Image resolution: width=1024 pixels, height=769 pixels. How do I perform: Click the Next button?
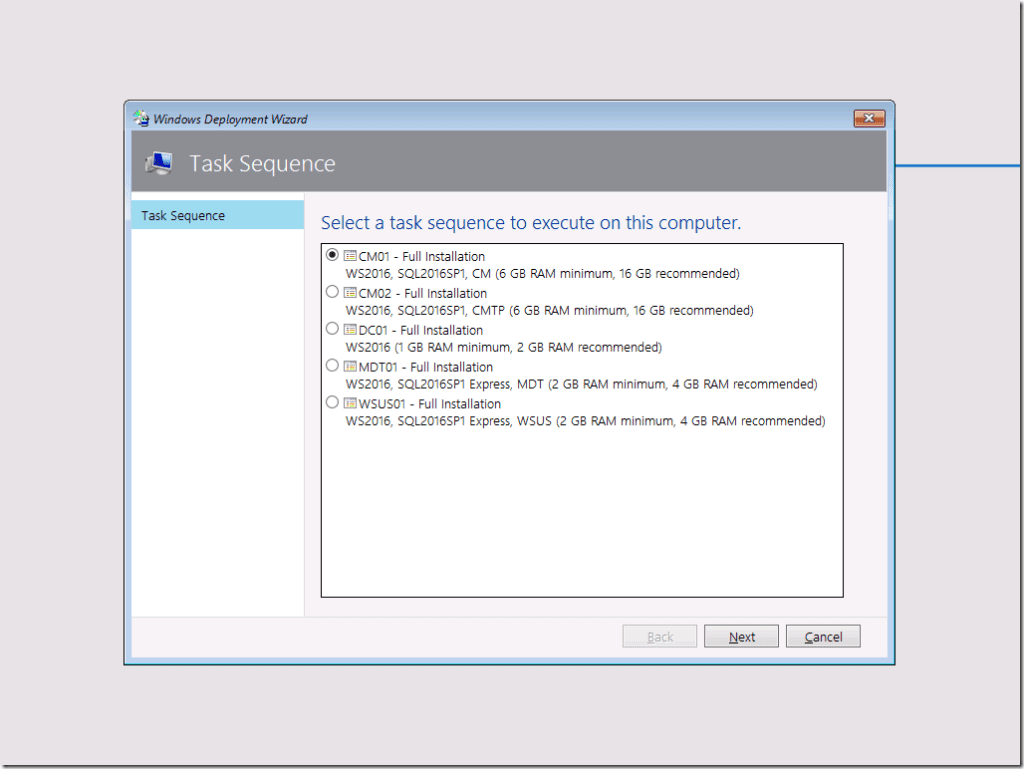click(741, 636)
